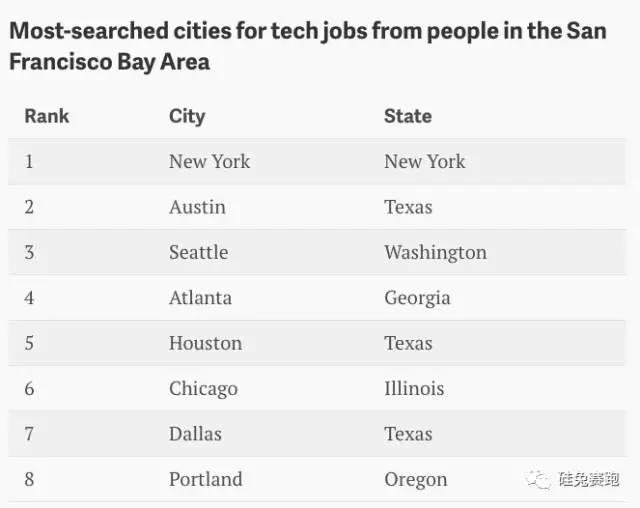Click the Chicago city cell
The height and width of the screenshot is (508, 640).
tap(203, 389)
